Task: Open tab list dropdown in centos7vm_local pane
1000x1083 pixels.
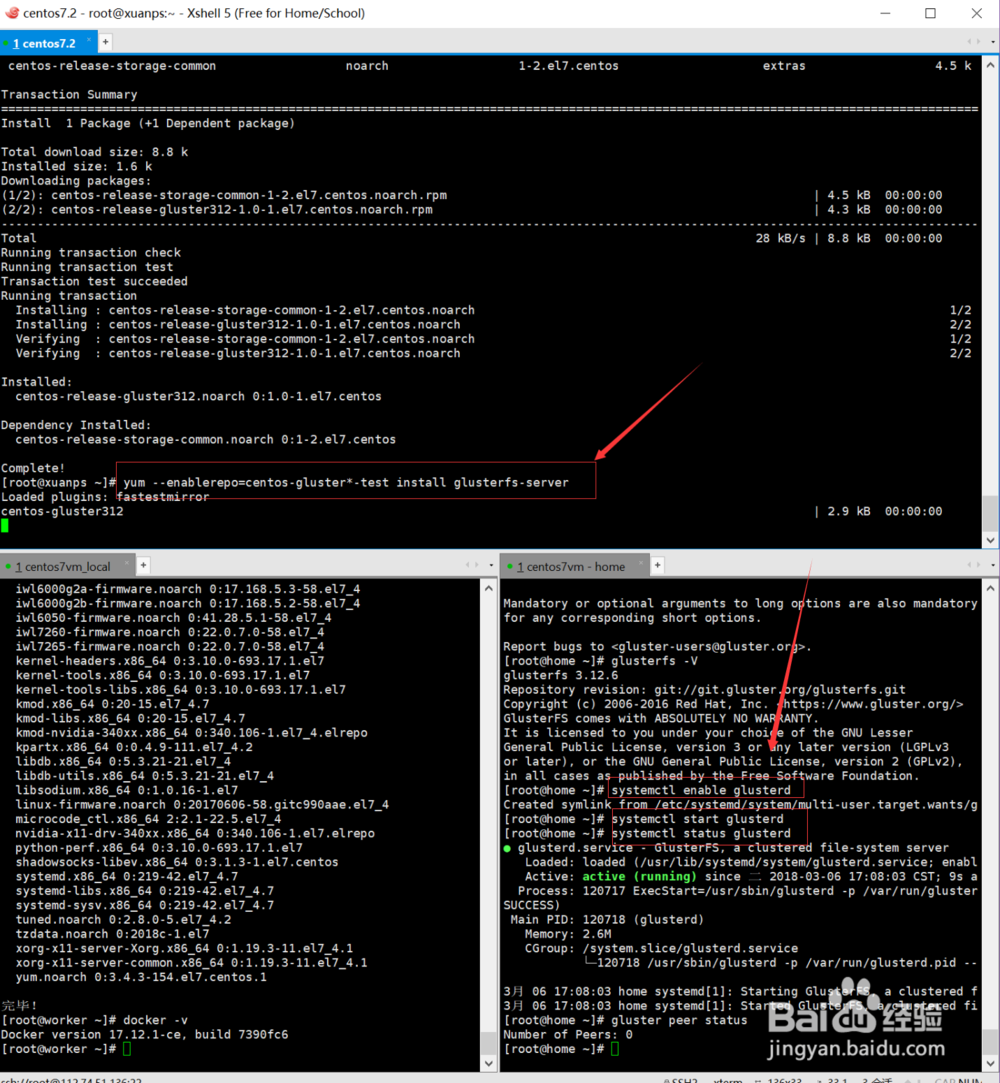Action: point(491,565)
